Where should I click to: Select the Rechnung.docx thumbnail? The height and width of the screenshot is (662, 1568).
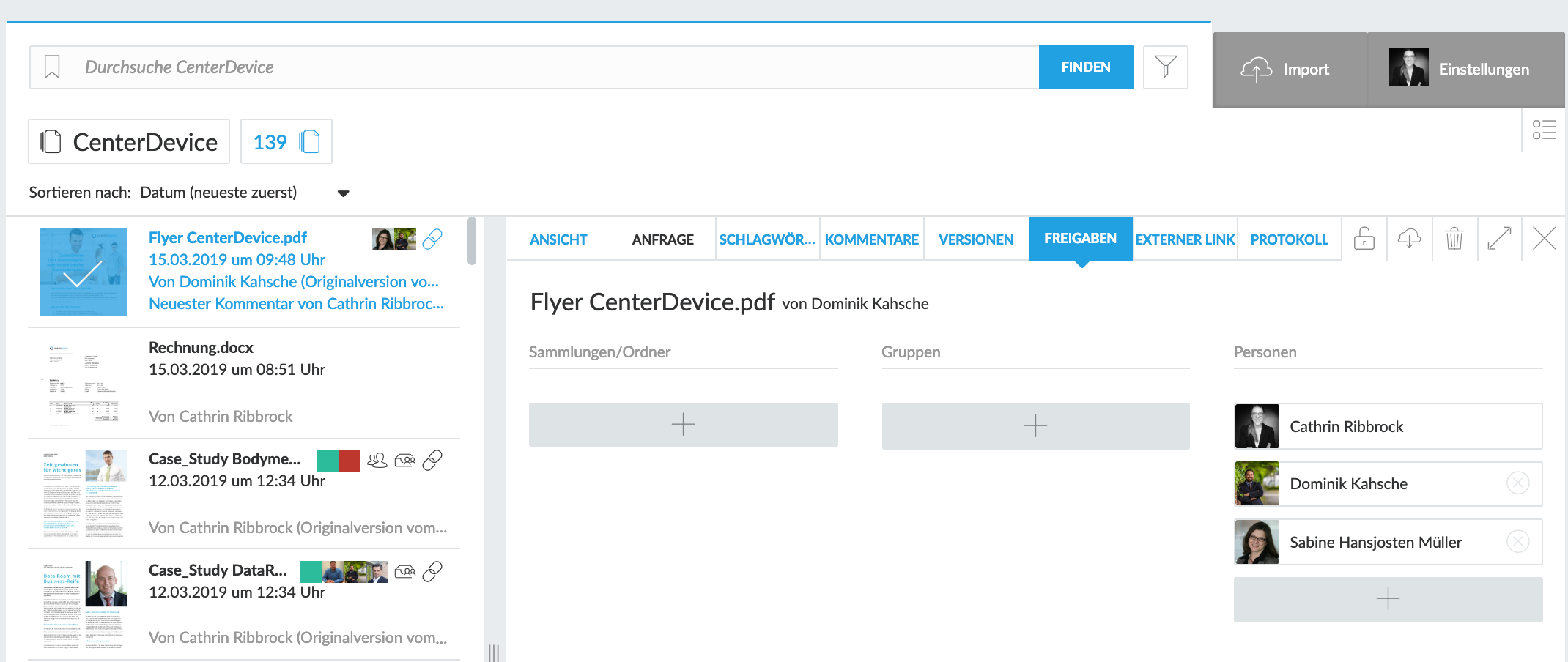click(x=84, y=383)
